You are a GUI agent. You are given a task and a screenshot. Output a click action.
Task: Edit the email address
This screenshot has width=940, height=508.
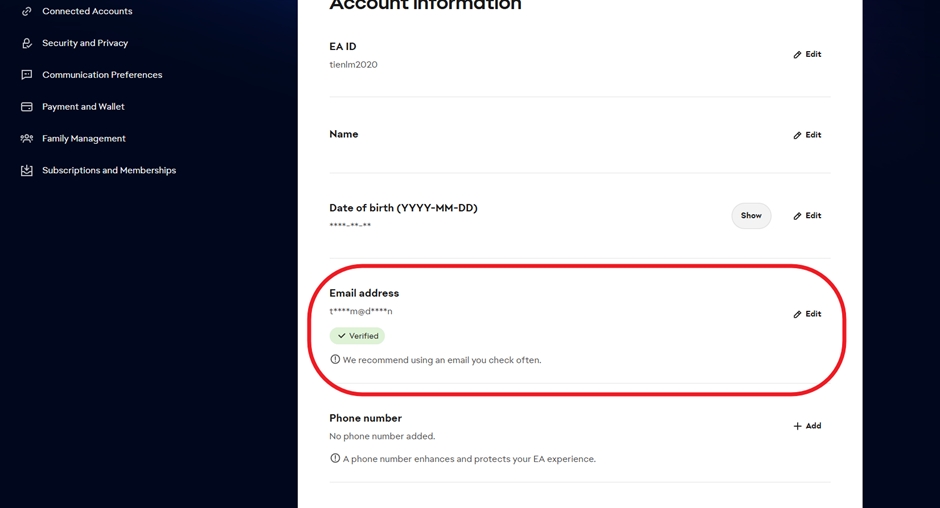807,314
